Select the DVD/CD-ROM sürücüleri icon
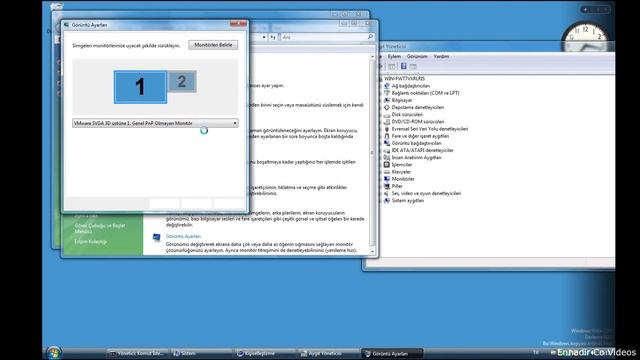 click(387, 122)
